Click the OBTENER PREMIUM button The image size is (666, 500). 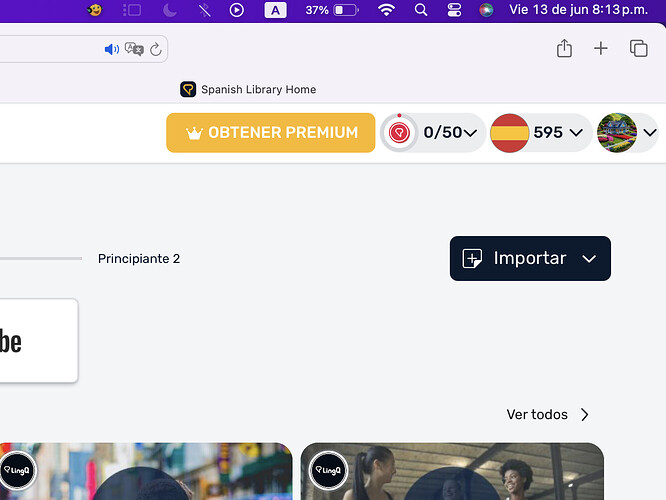(271, 133)
